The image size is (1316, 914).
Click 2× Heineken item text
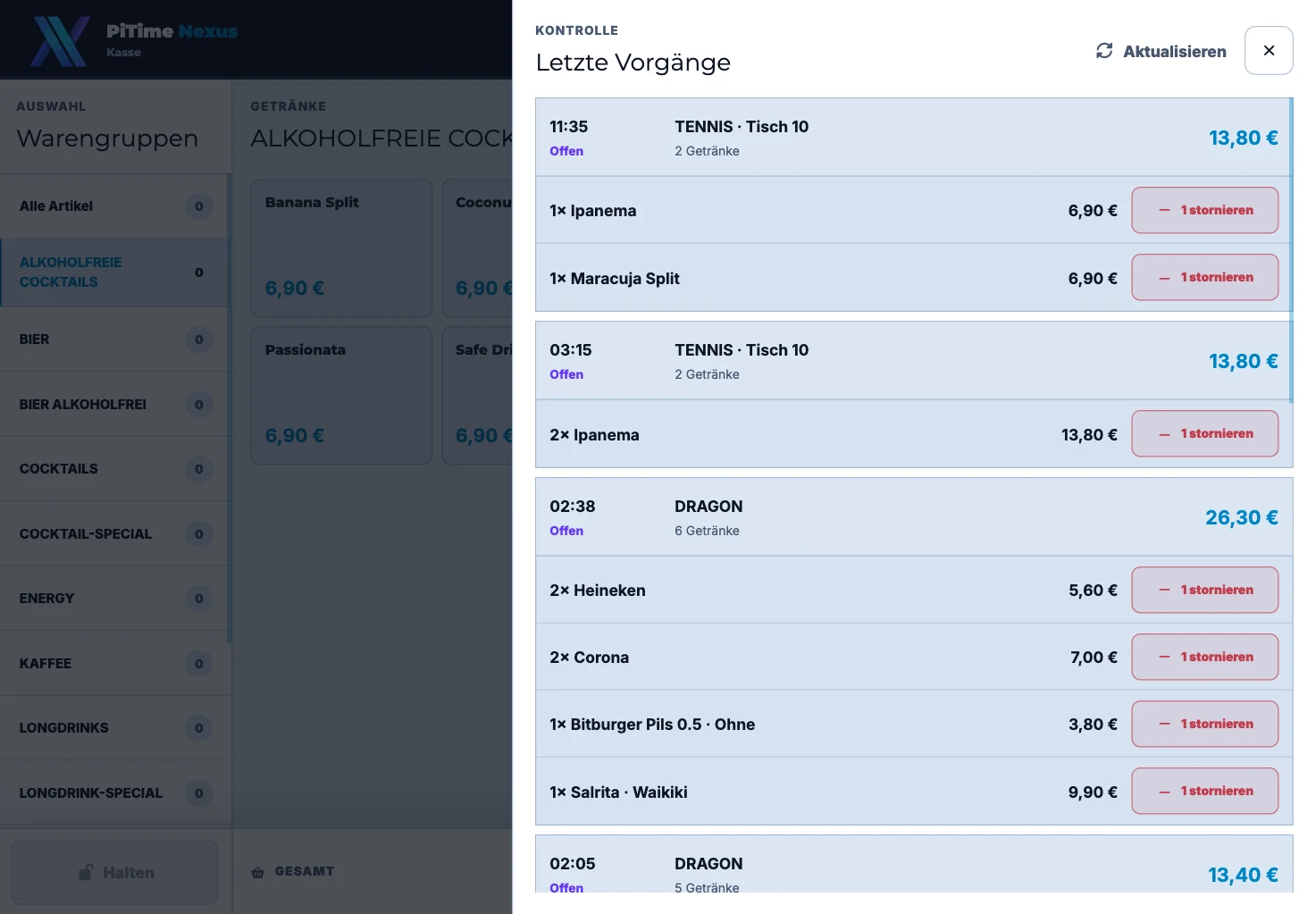(598, 591)
